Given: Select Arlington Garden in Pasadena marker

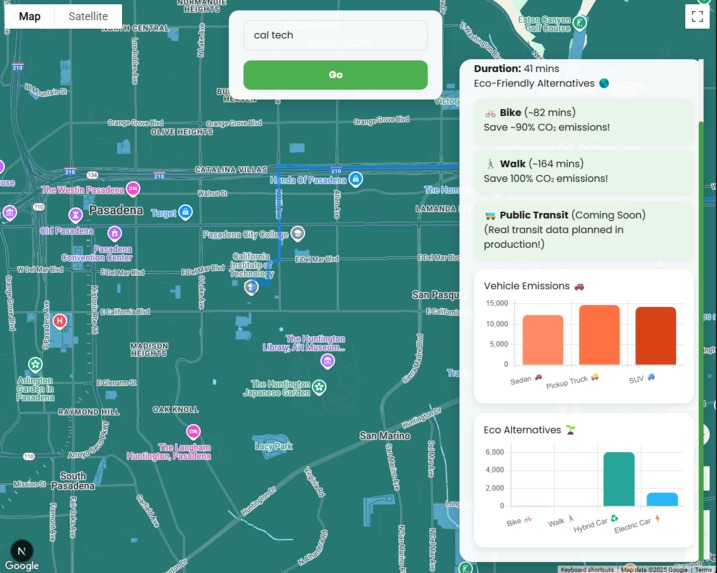Looking at the screenshot, I should pos(35,365).
